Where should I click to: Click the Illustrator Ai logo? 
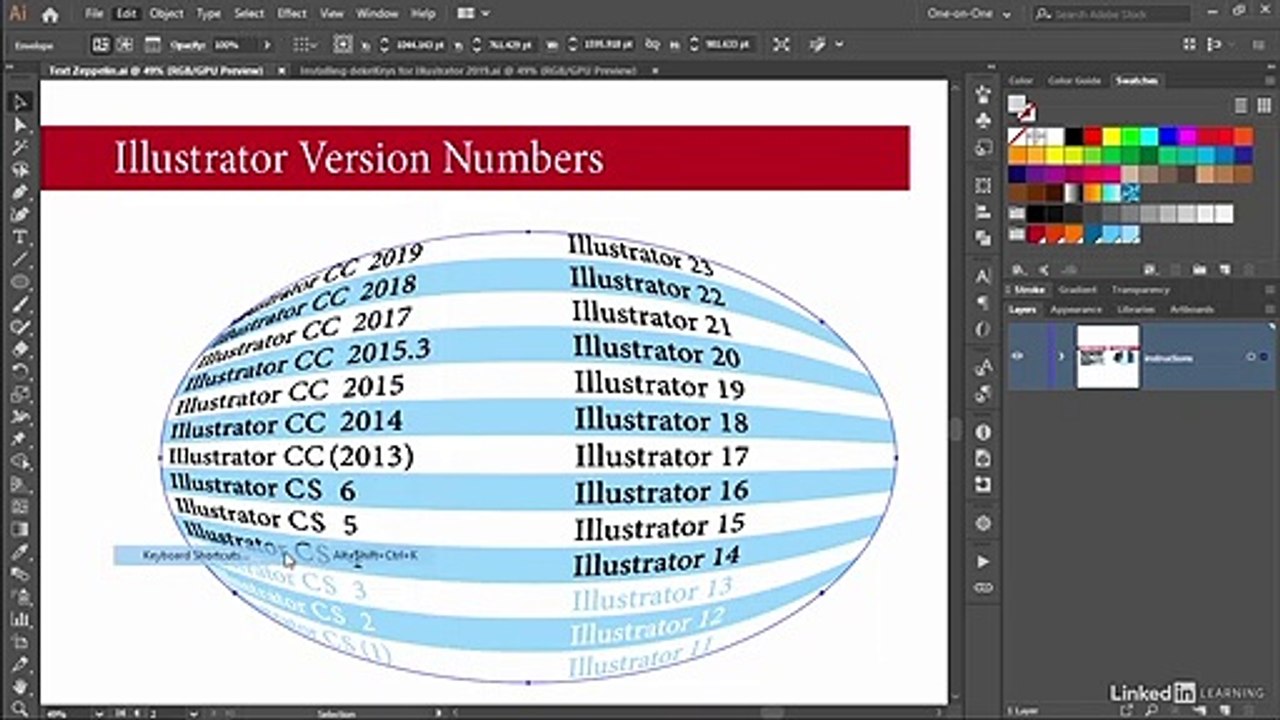[17, 14]
